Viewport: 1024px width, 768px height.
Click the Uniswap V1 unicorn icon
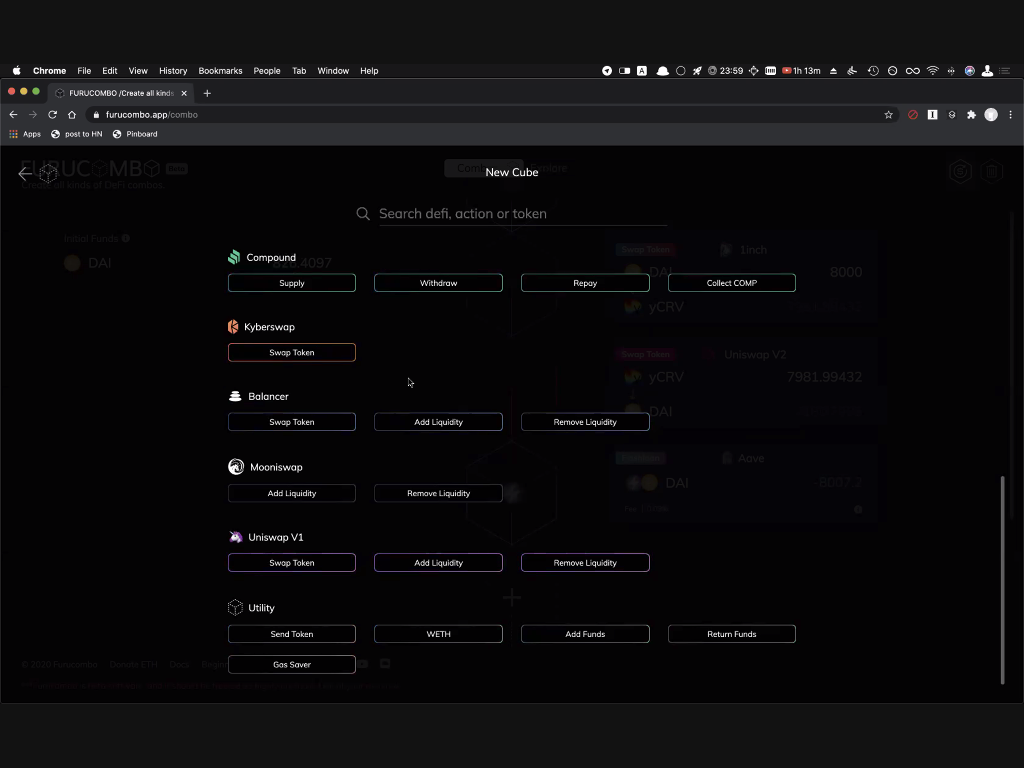(235, 537)
